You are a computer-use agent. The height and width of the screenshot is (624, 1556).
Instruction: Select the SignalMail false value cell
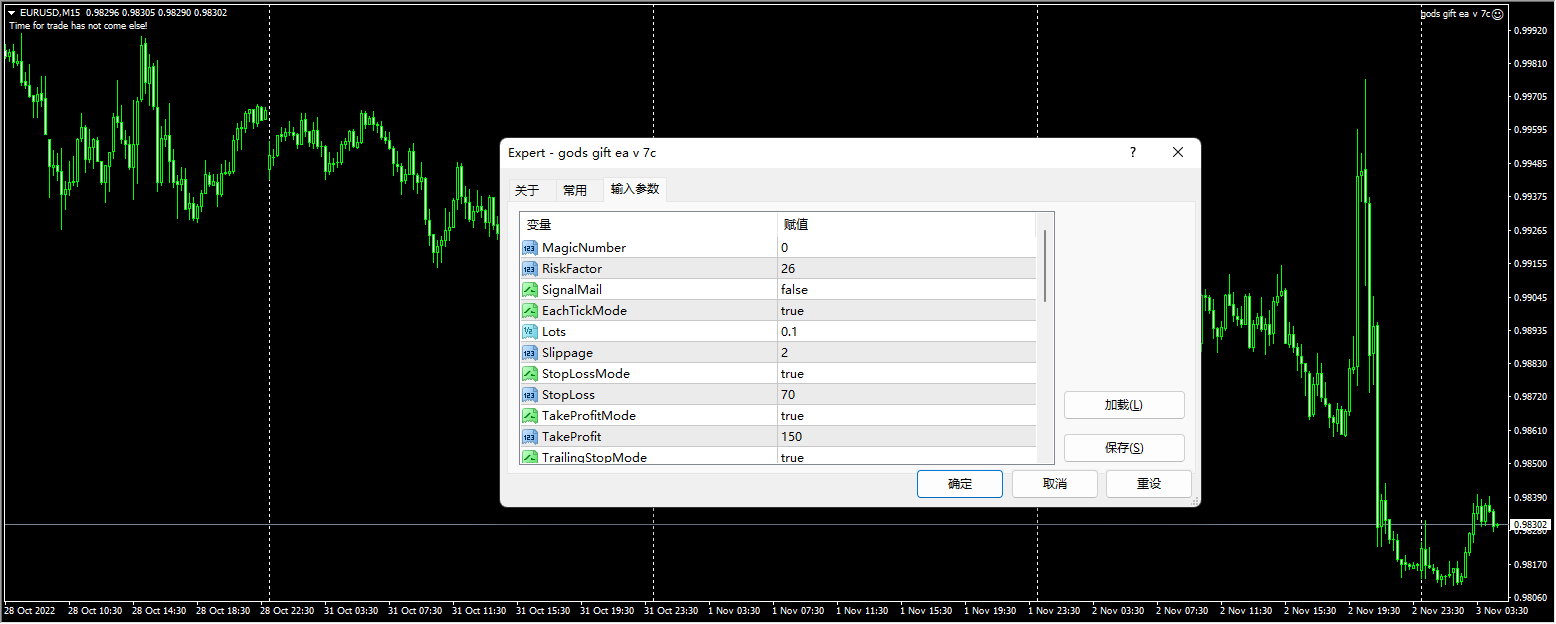pos(905,289)
